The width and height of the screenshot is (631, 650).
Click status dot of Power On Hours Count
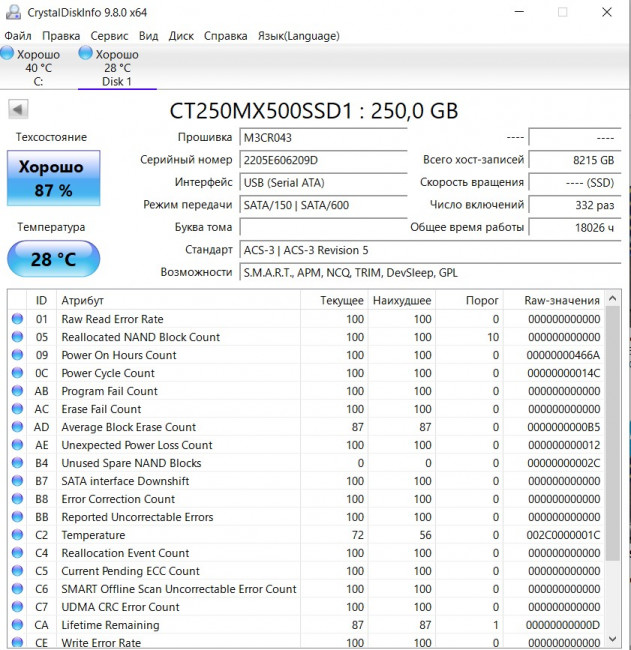[17, 355]
